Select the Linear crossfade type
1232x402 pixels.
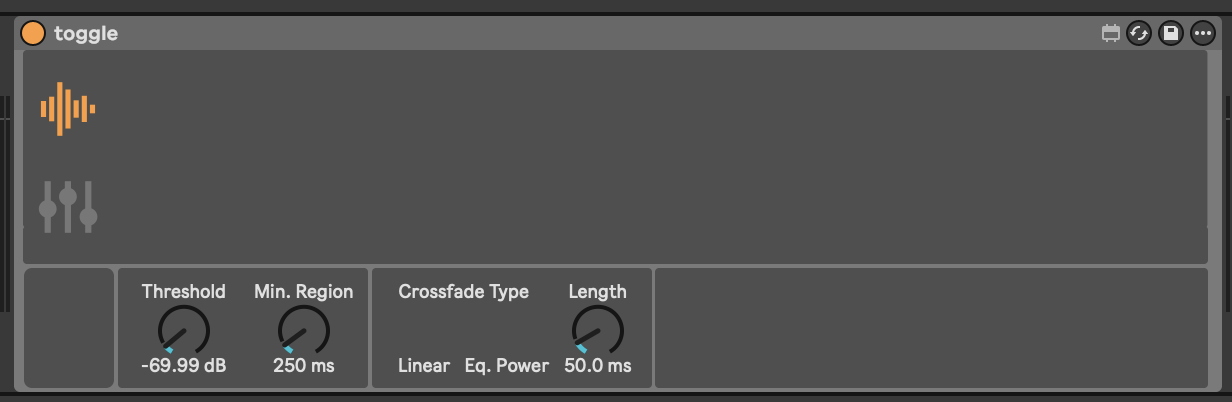[424, 366]
